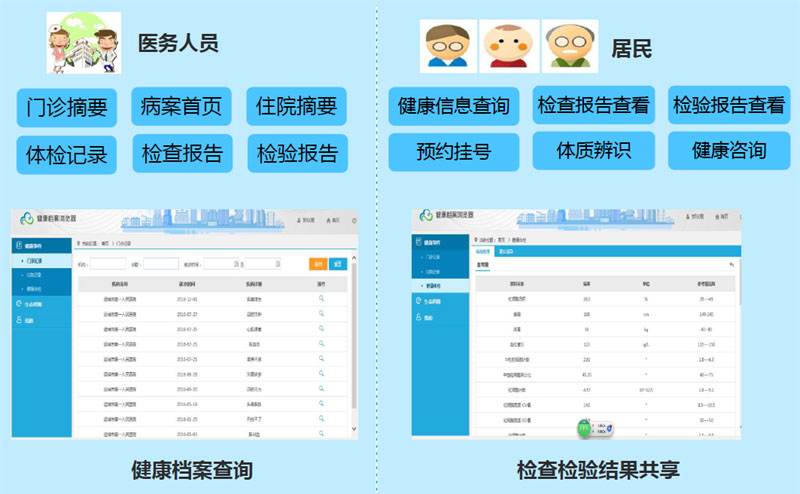
Task: Choose the 检验报告查看 tile
Action: click(x=729, y=104)
